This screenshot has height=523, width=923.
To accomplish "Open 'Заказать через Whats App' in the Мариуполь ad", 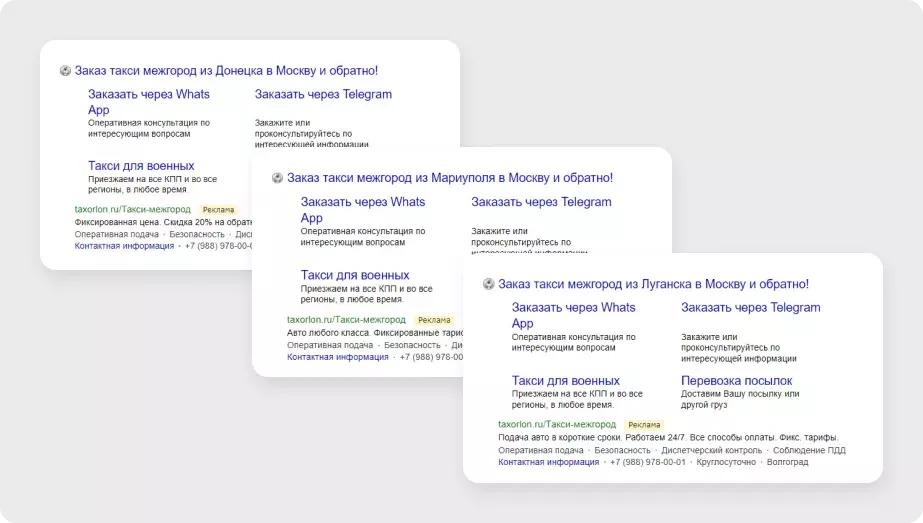I will 363,210.
